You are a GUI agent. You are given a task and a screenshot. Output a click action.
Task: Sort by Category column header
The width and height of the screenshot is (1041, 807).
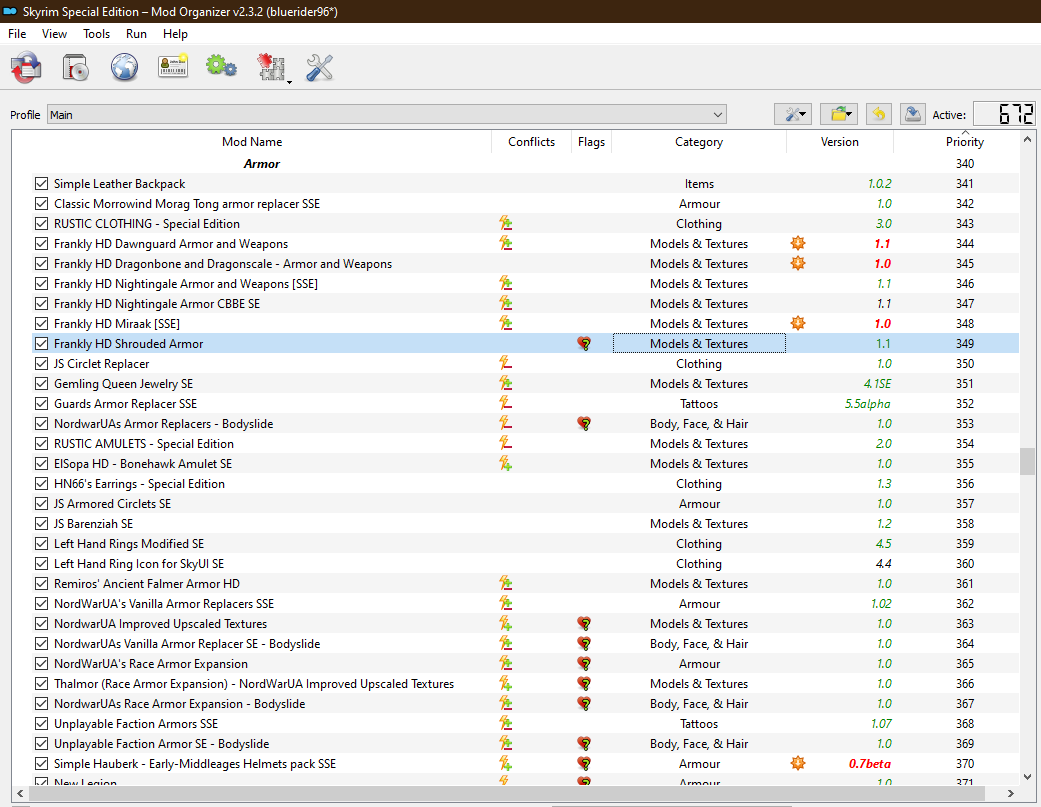pyautogui.click(x=698, y=142)
